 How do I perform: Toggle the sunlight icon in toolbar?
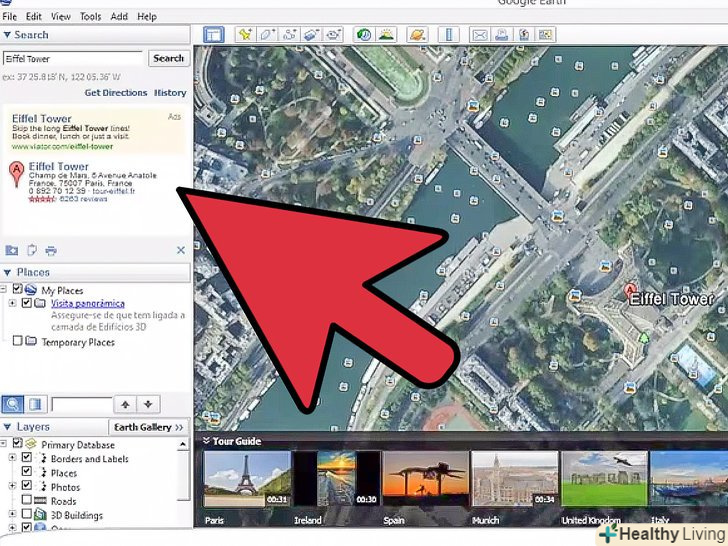385,35
